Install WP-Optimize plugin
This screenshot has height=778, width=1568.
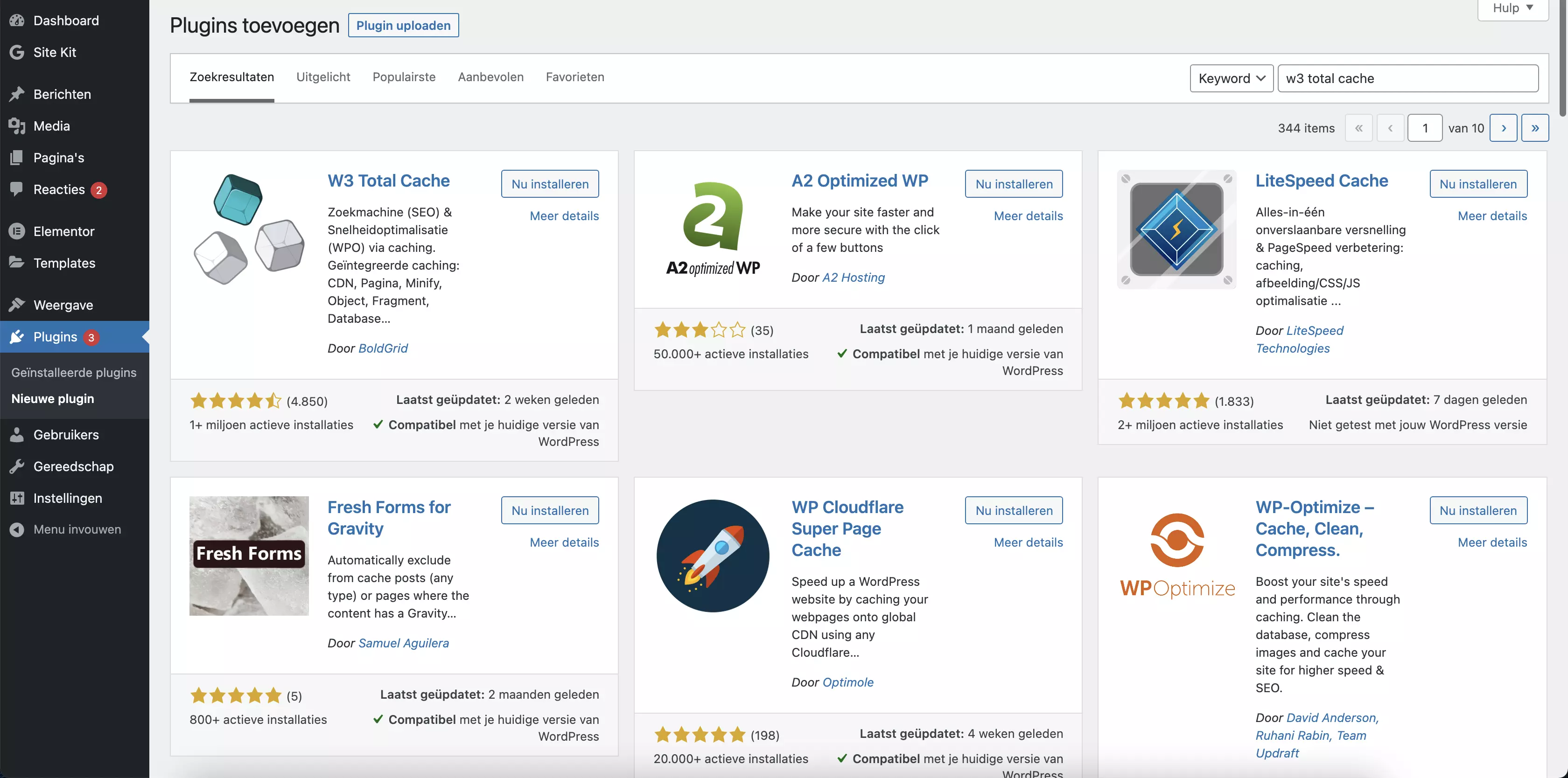coord(1478,510)
